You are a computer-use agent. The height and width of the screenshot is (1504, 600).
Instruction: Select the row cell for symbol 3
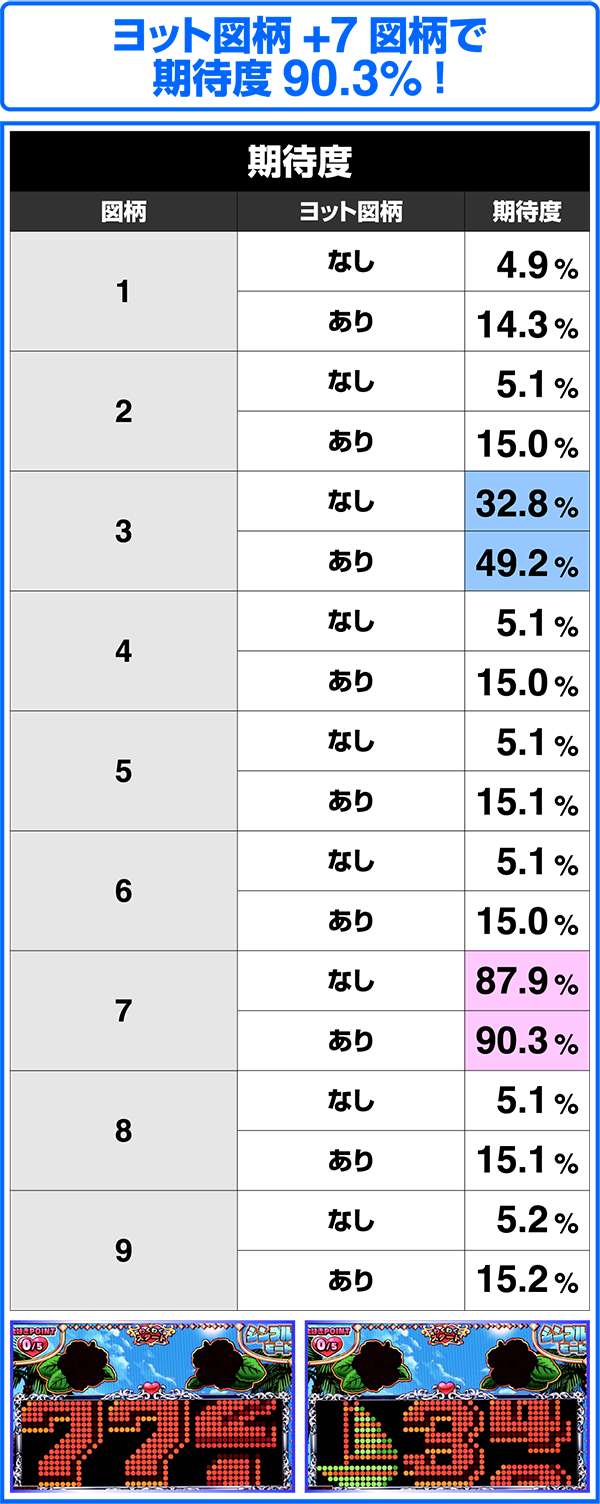coord(124,531)
